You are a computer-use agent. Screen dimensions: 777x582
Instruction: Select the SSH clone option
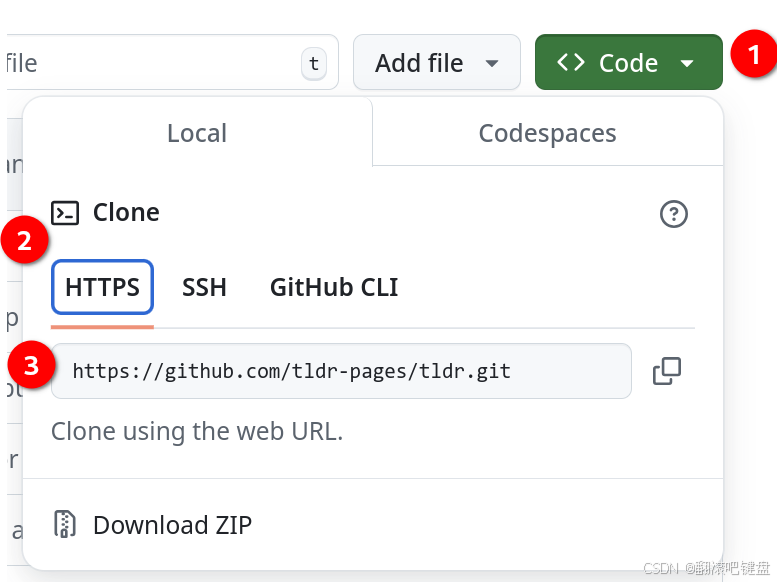point(204,287)
